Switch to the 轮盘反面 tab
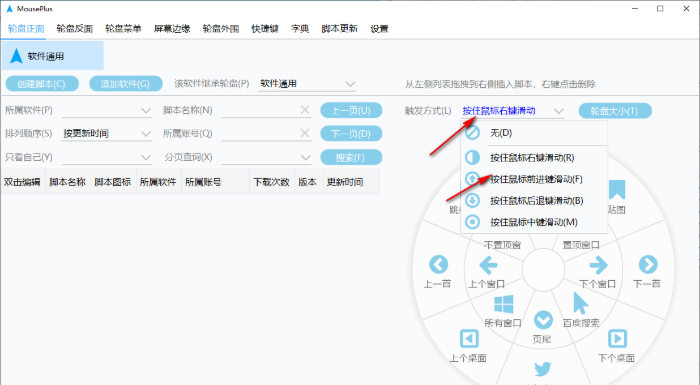The width and height of the screenshot is (700, 385). click(75, 29)
